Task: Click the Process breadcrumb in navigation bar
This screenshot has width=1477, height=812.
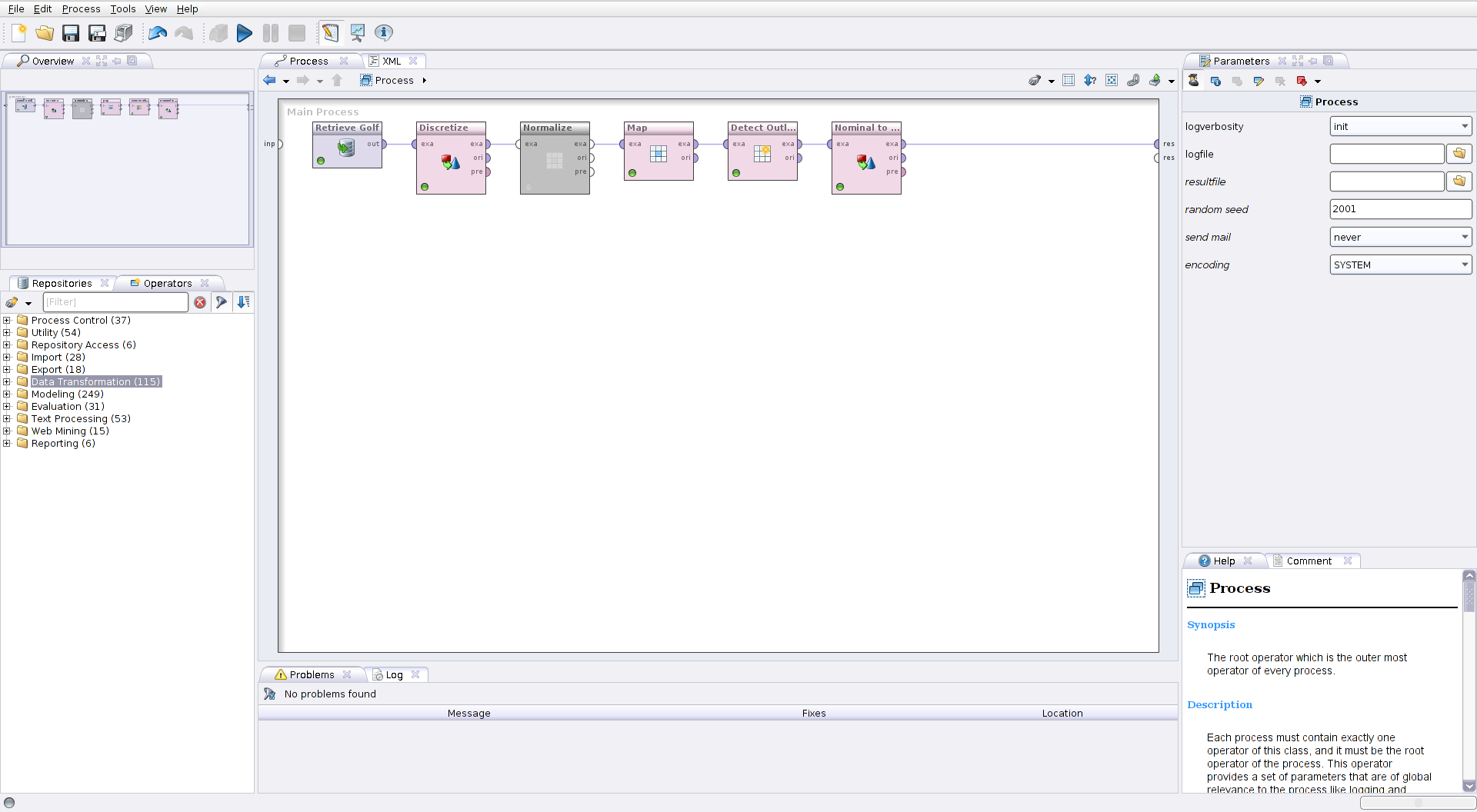Action: coord(394,80)
